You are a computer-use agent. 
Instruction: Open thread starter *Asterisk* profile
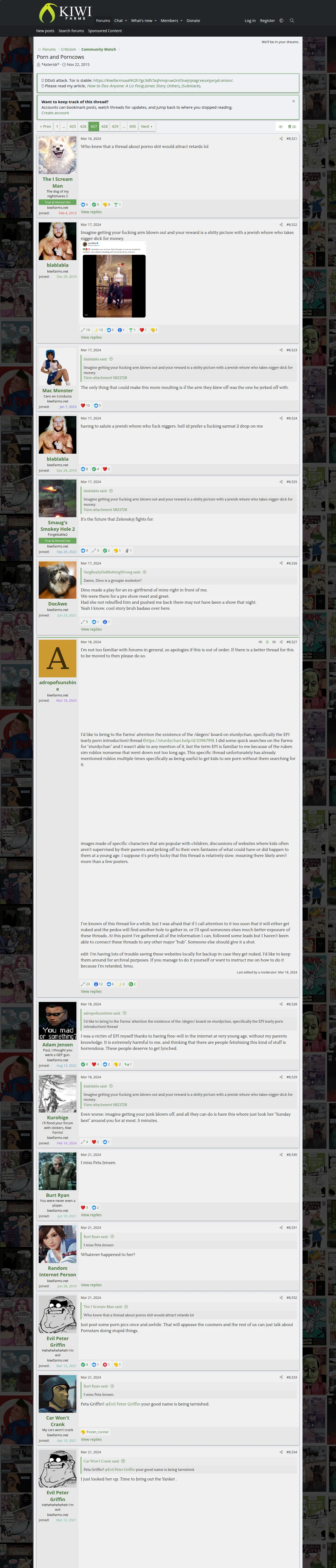click(50, 65)
